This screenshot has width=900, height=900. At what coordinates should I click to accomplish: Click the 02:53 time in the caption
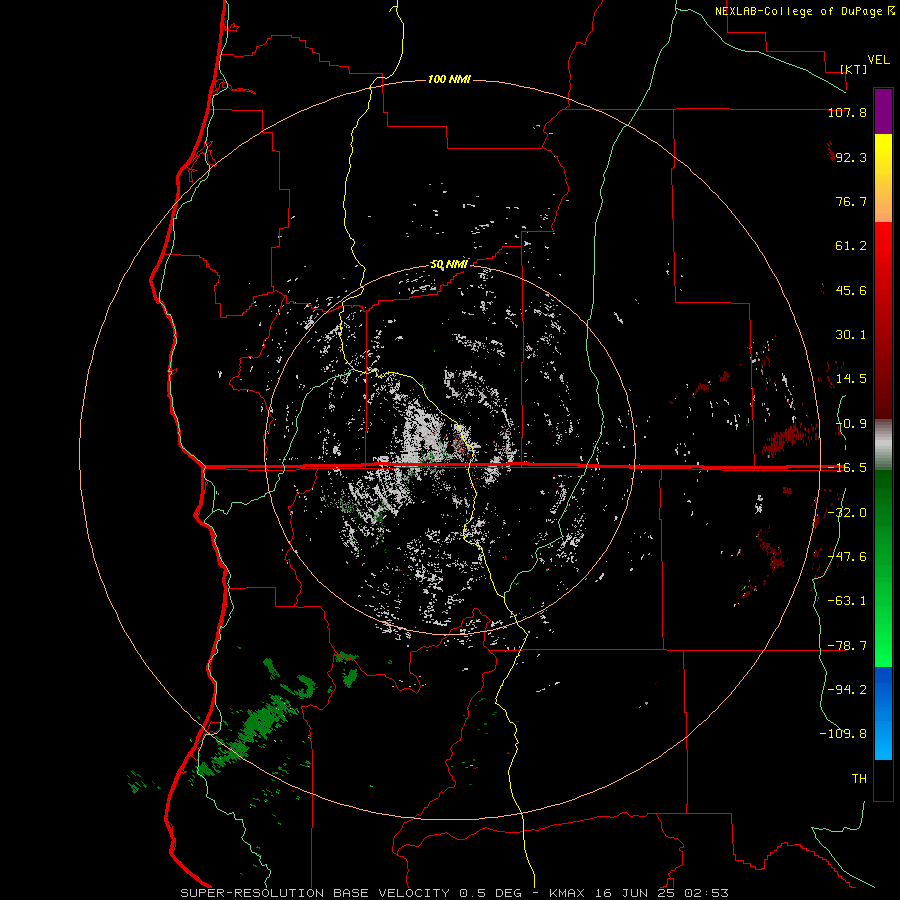[x=709, y=893]
